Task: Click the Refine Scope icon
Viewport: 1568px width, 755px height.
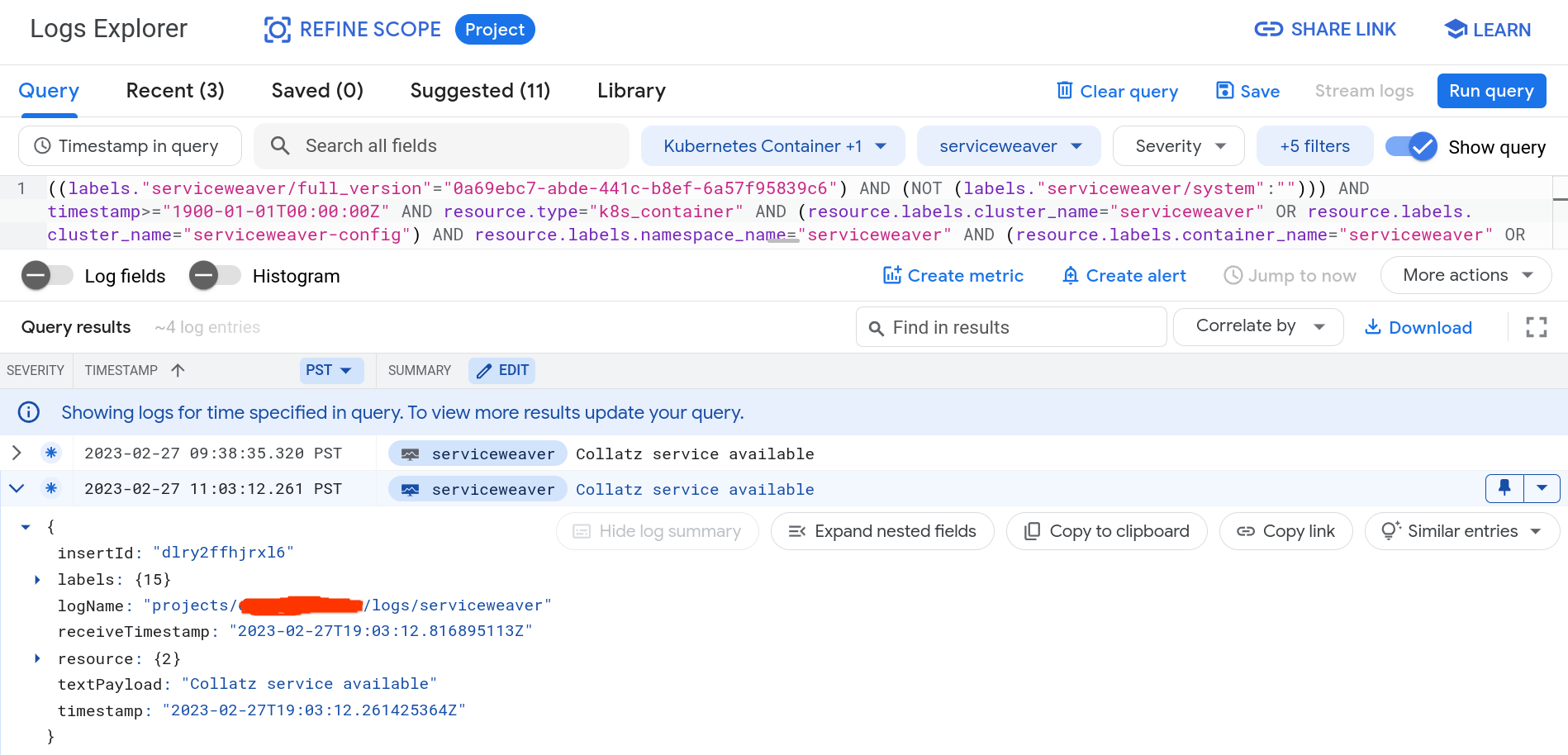Action: coord(277,30)
